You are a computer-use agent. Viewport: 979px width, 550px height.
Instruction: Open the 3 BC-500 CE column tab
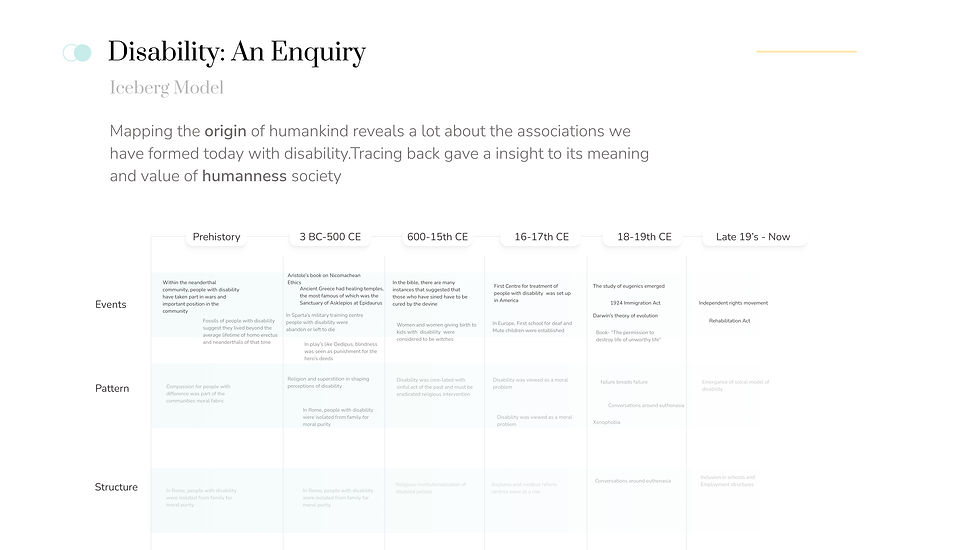[330, 237]
